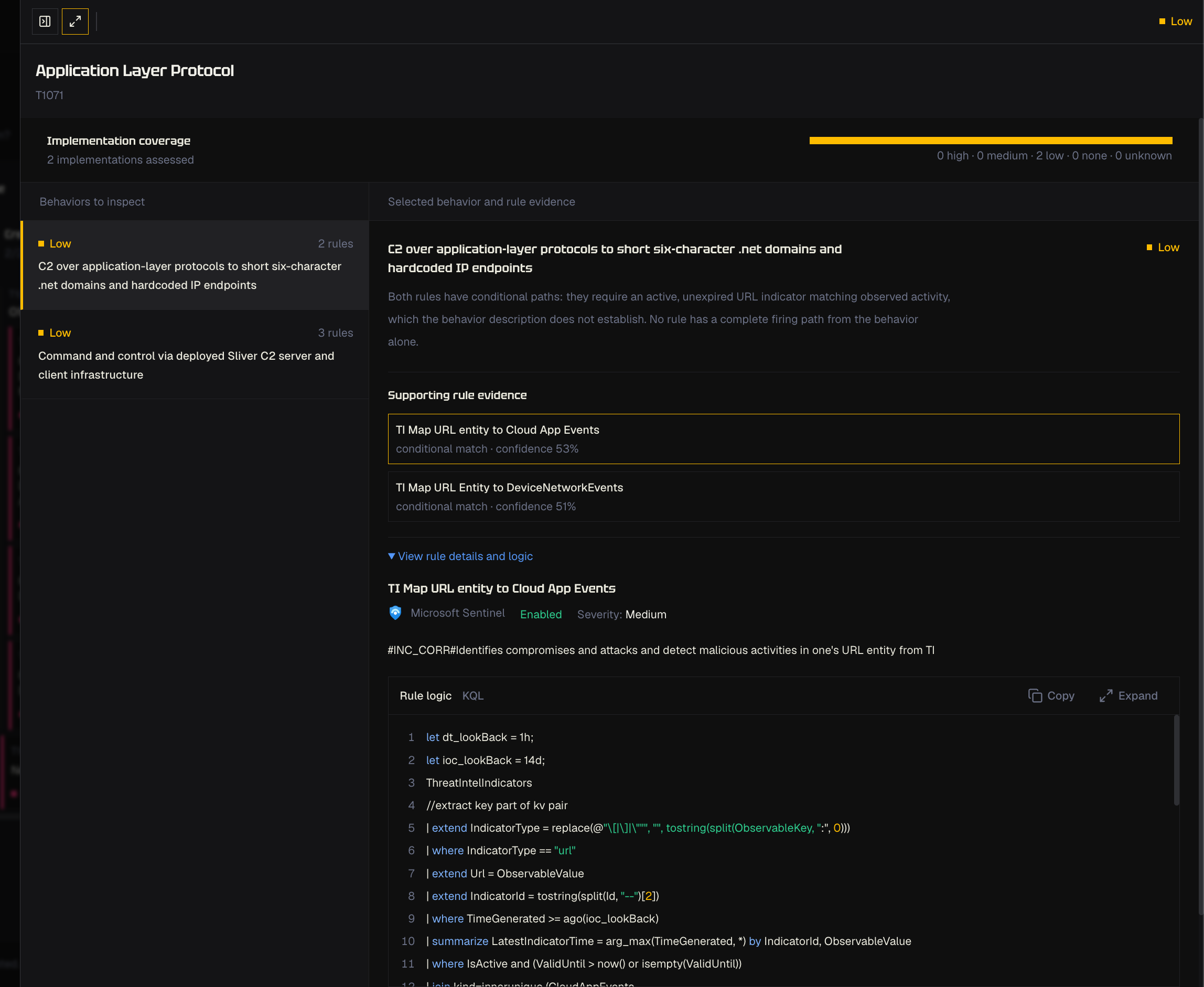Click the Microsoft Sentinel source label

pos(458,613)
